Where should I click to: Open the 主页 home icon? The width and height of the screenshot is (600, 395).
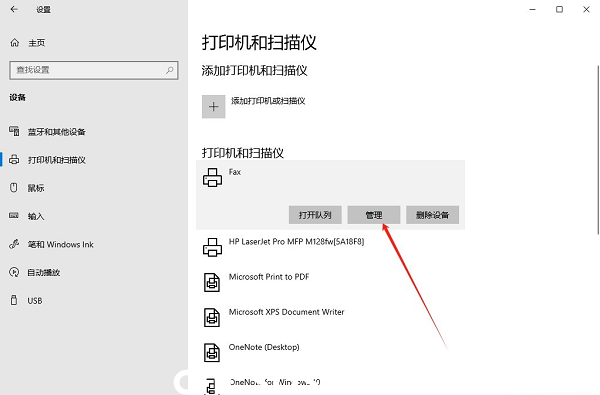tap(15, 42)
